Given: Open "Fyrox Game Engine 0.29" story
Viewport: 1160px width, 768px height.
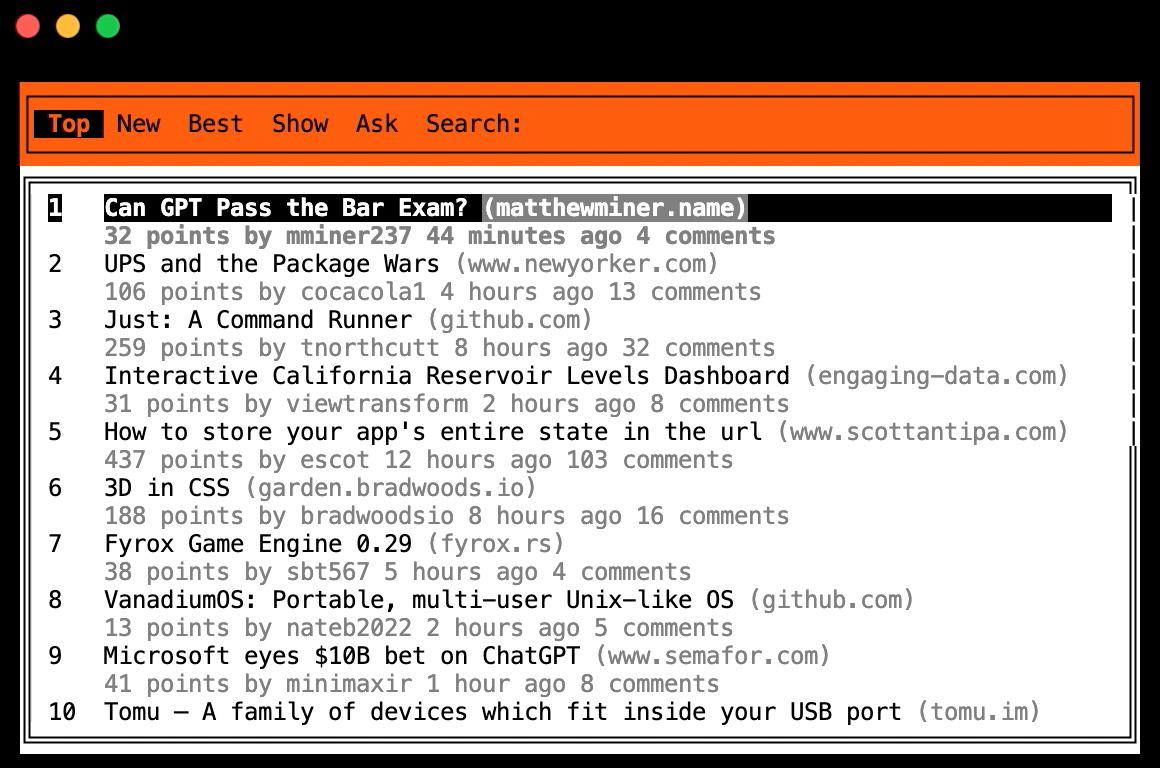Looking at the screenshot, I should [x=257, y=544].
